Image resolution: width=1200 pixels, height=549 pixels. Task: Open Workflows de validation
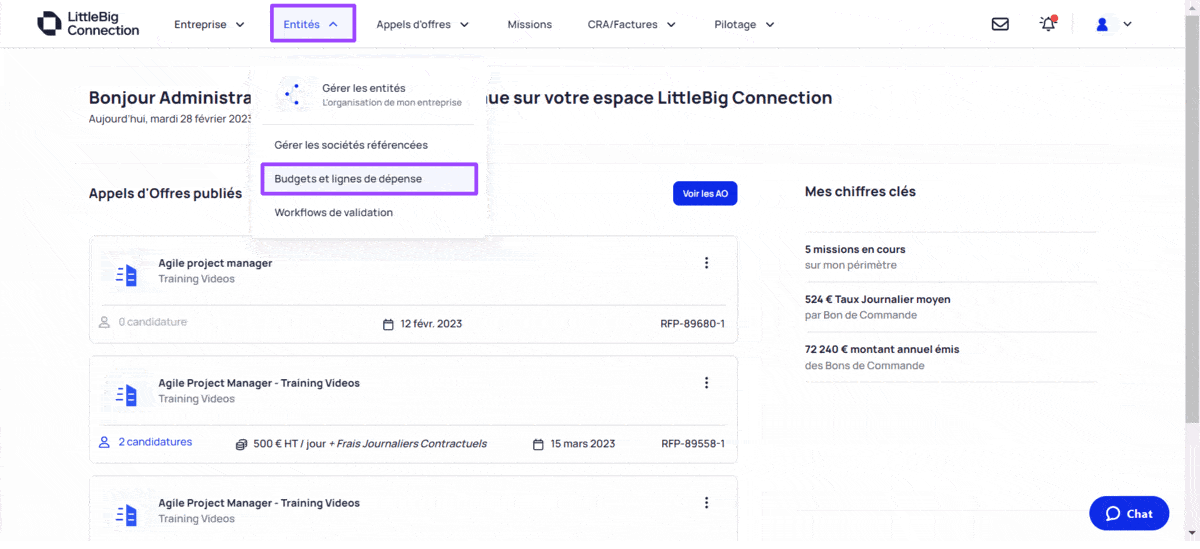point(334,212)
